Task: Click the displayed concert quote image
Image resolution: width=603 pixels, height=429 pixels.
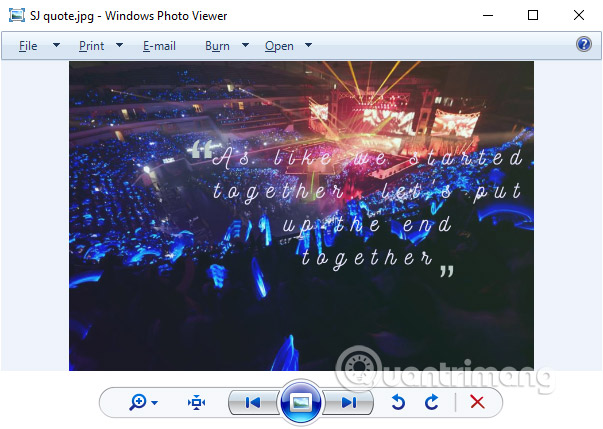Action: click(301, 216)
